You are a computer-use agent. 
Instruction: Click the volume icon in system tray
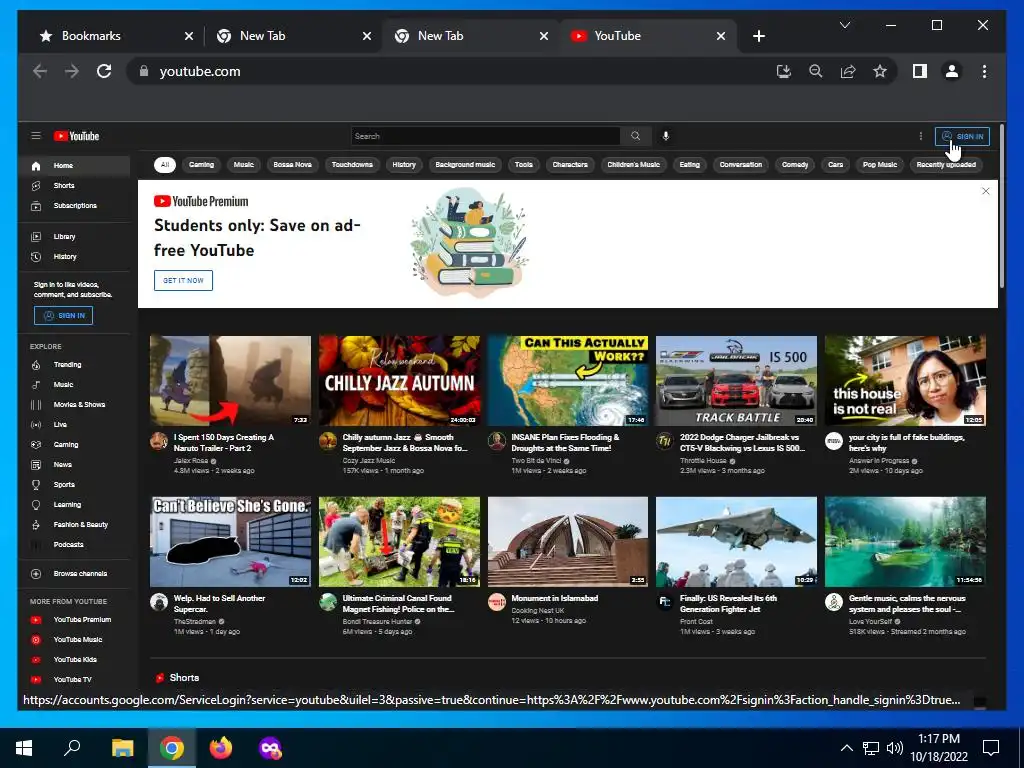pyautogui.click(x=895, y=748)
